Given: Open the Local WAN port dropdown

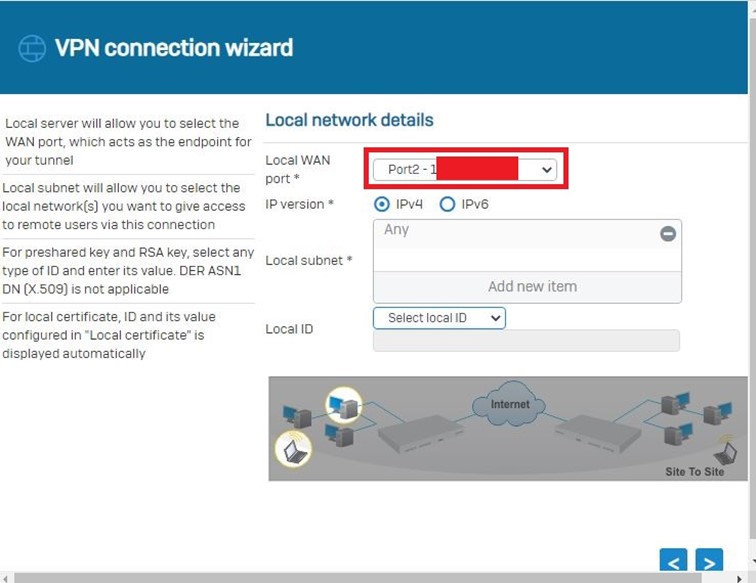Looking at the screenshot, I should coord(465,170).
